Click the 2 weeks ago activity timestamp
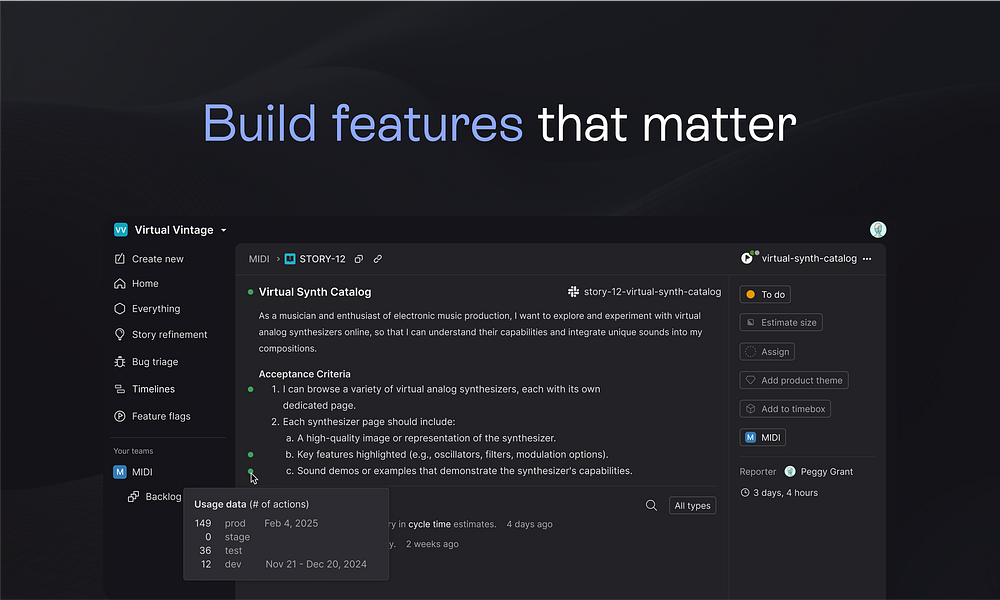Image resolution: width=1000 pixels, height=600 pixels. (x=432, y=544)
